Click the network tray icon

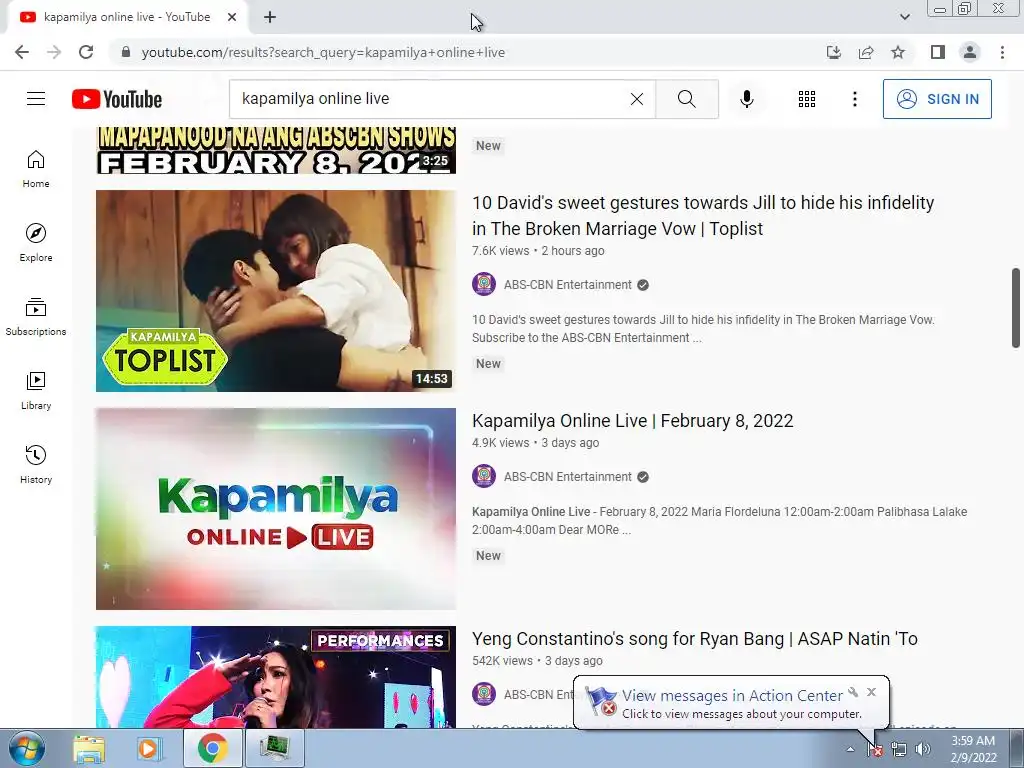click(899, 749)
